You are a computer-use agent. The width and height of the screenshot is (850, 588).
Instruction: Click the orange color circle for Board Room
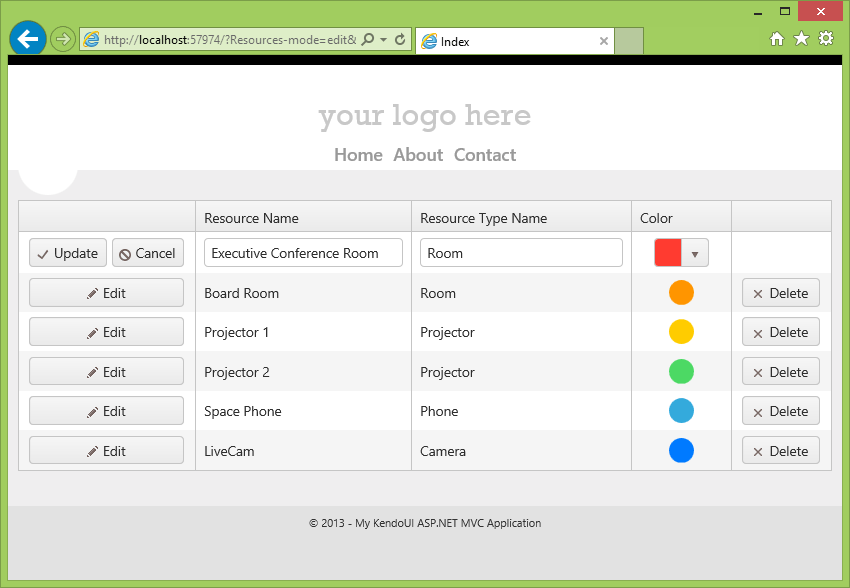[x=681, y=293]
